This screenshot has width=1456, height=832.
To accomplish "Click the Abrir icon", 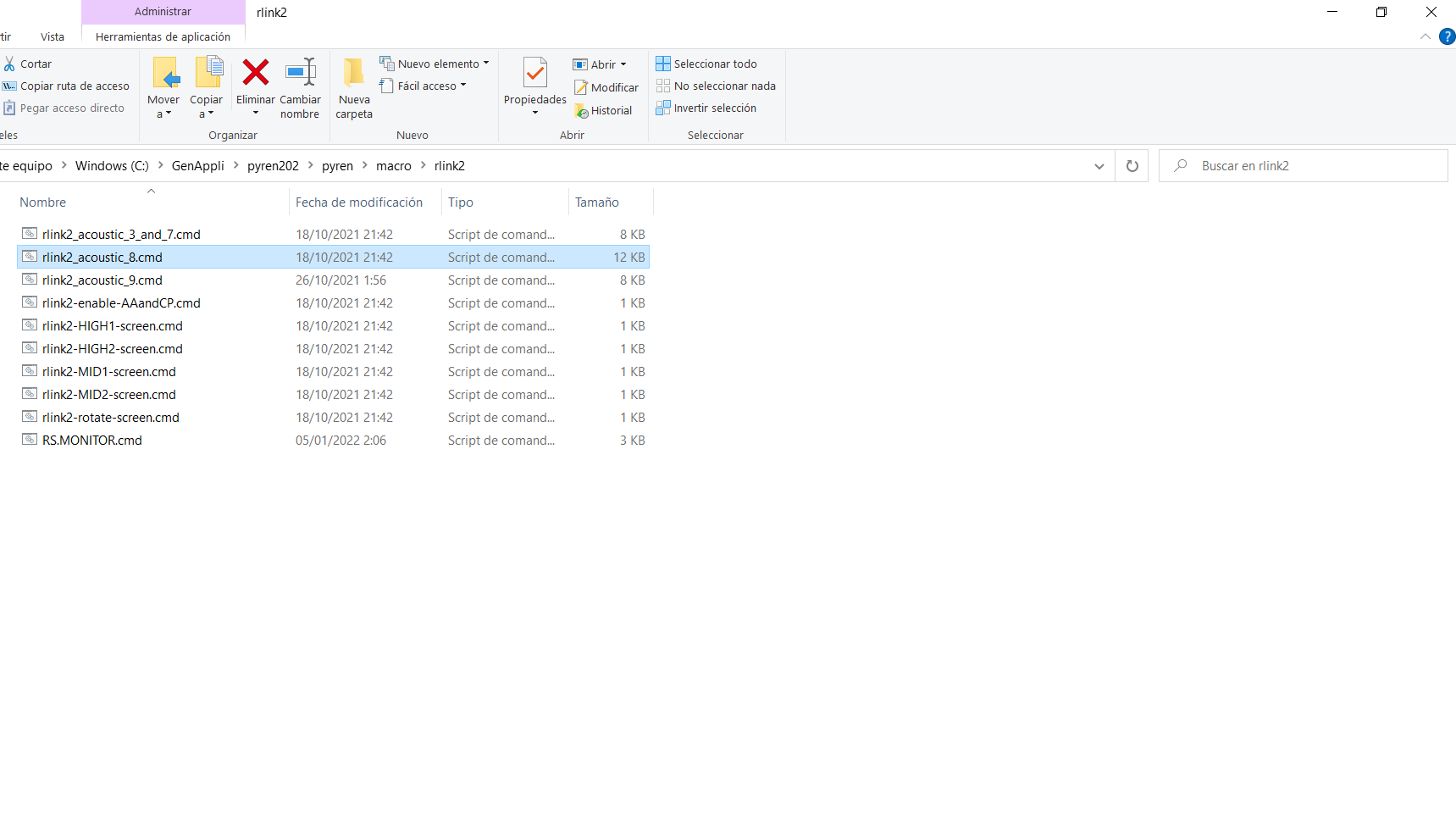I will tap(580, 64).
